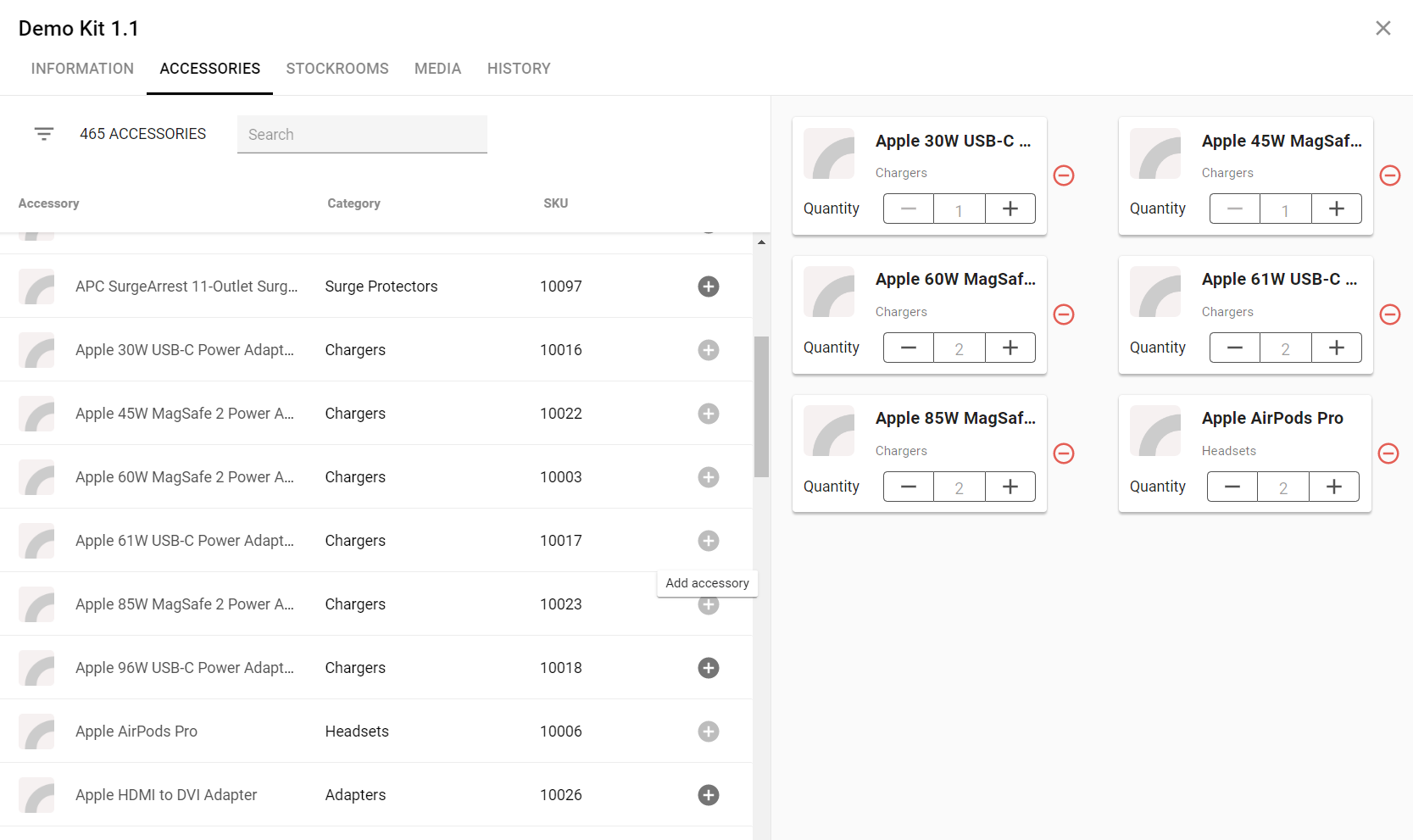
Task: Decrease quantity of Apple 60W MagSafe
Action: 909,348
